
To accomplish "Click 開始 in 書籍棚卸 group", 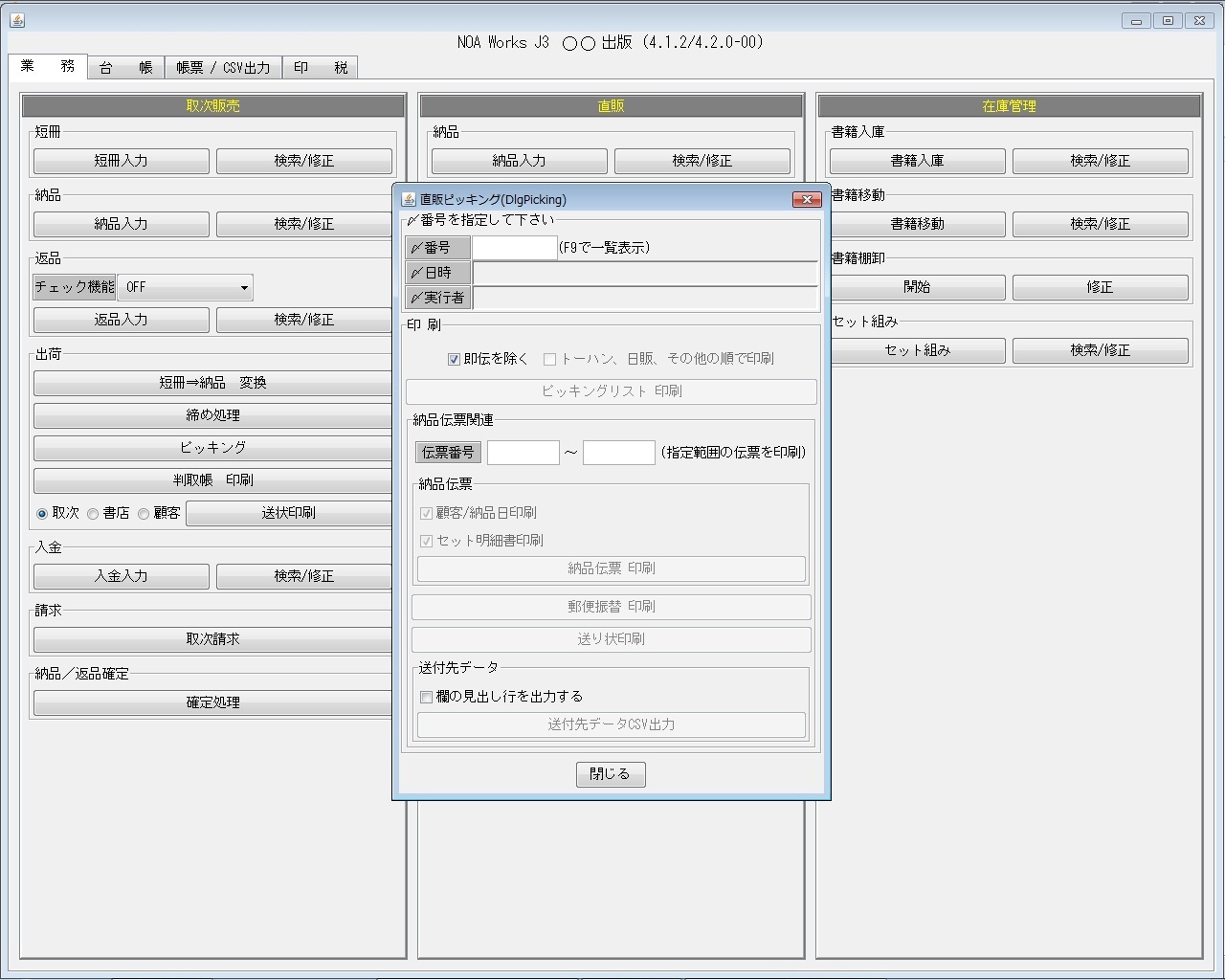I will [x=918, y=287].
